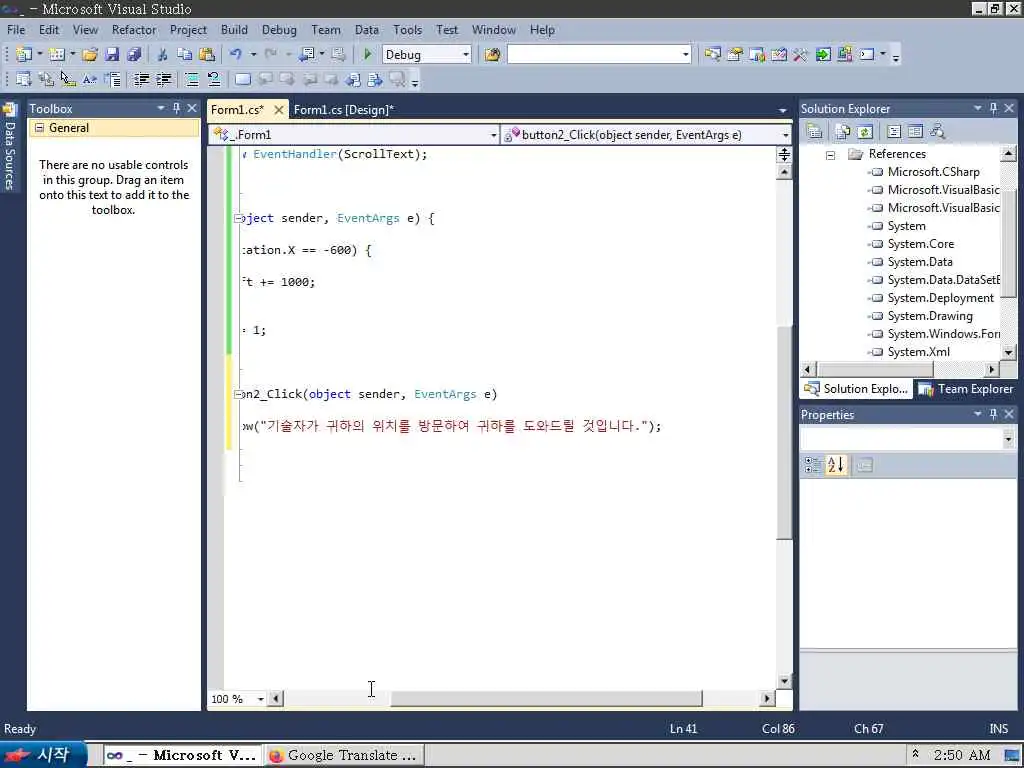Image resolution: width=1024 pixels, height=768 pixels.
Task: Pin the Toolbox panel with auto-hide pushpin
Action: [x=176, y=108]
